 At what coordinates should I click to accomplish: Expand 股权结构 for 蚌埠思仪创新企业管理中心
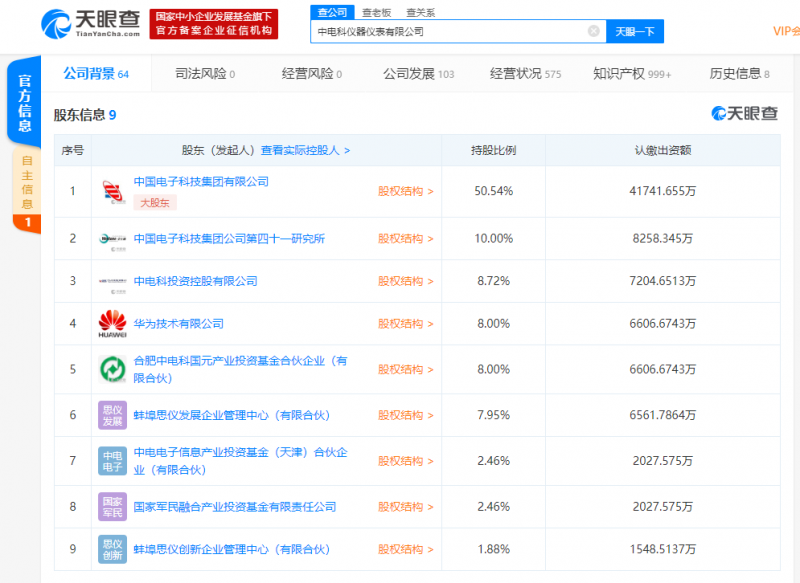pos(405,549)
